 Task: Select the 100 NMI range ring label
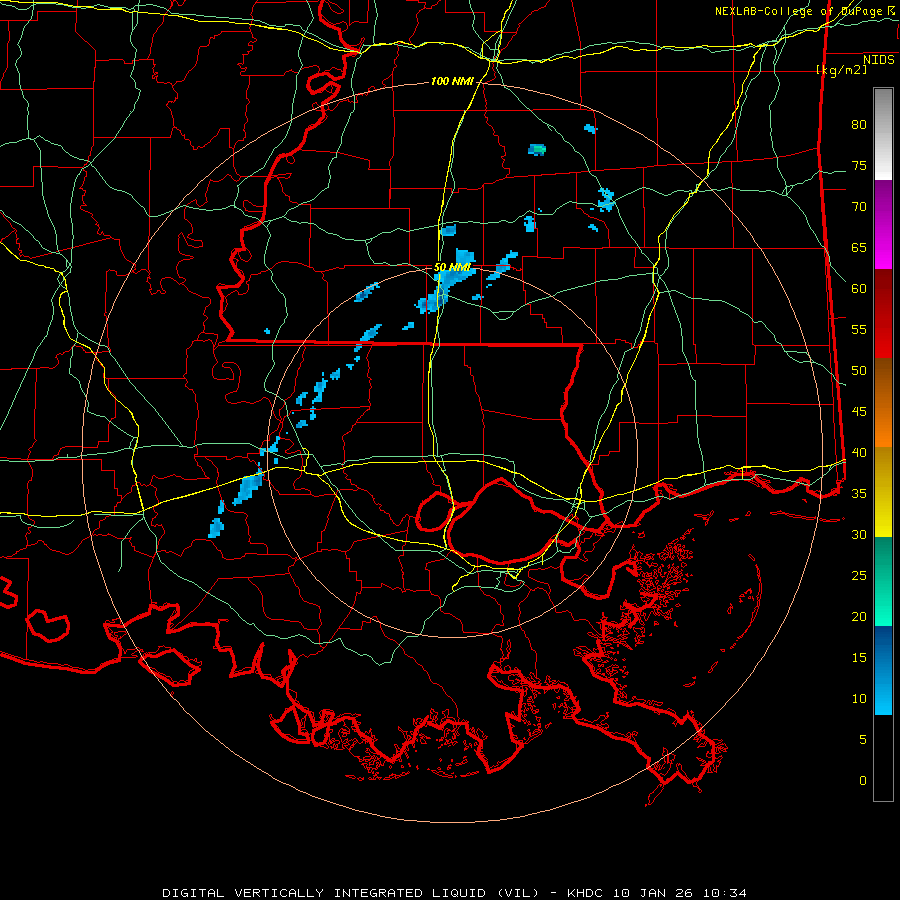pyautogui.click(x=452, y=82)
